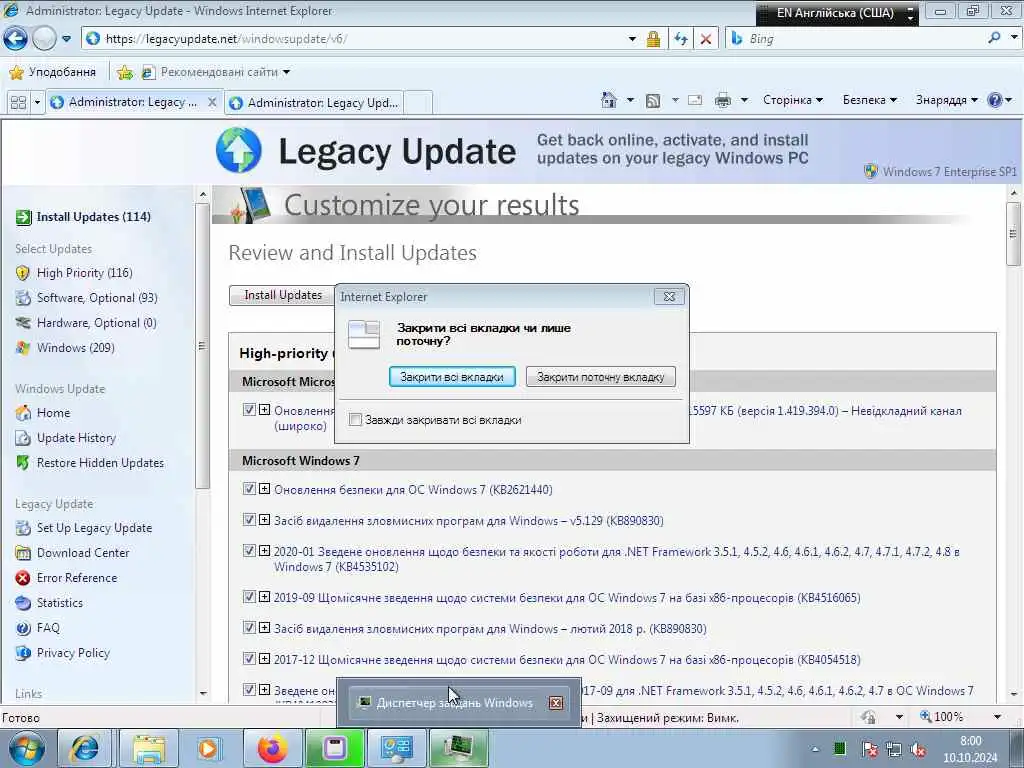Screen dimensions: 1024x768
Task: Click Закрити поточну вкладку button
Action: tap(600, 377)
